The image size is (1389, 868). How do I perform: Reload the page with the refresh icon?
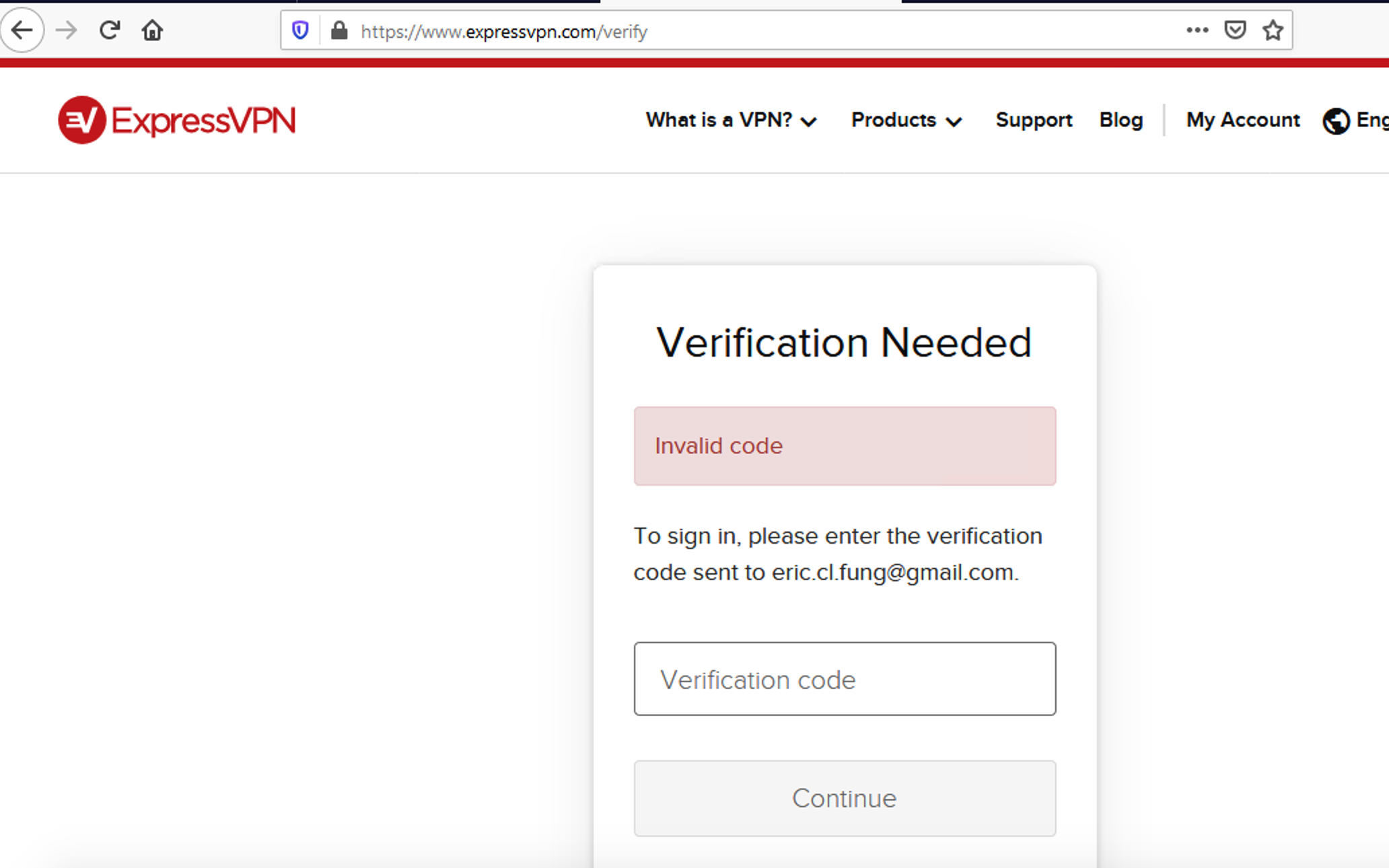(109, 30)
